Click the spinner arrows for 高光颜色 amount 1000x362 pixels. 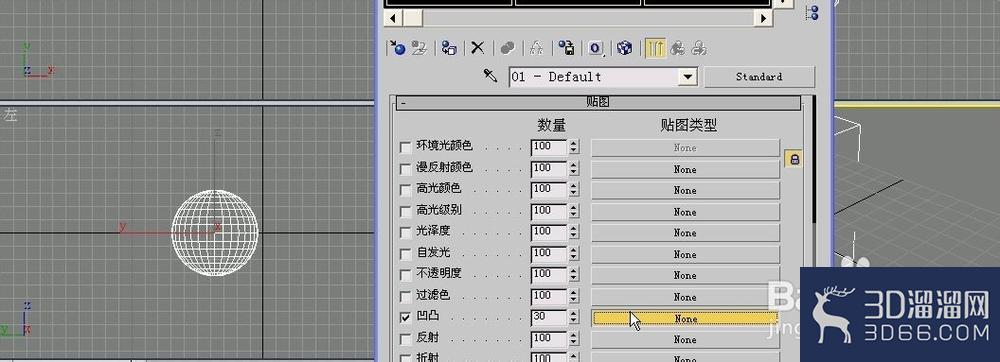574,190
